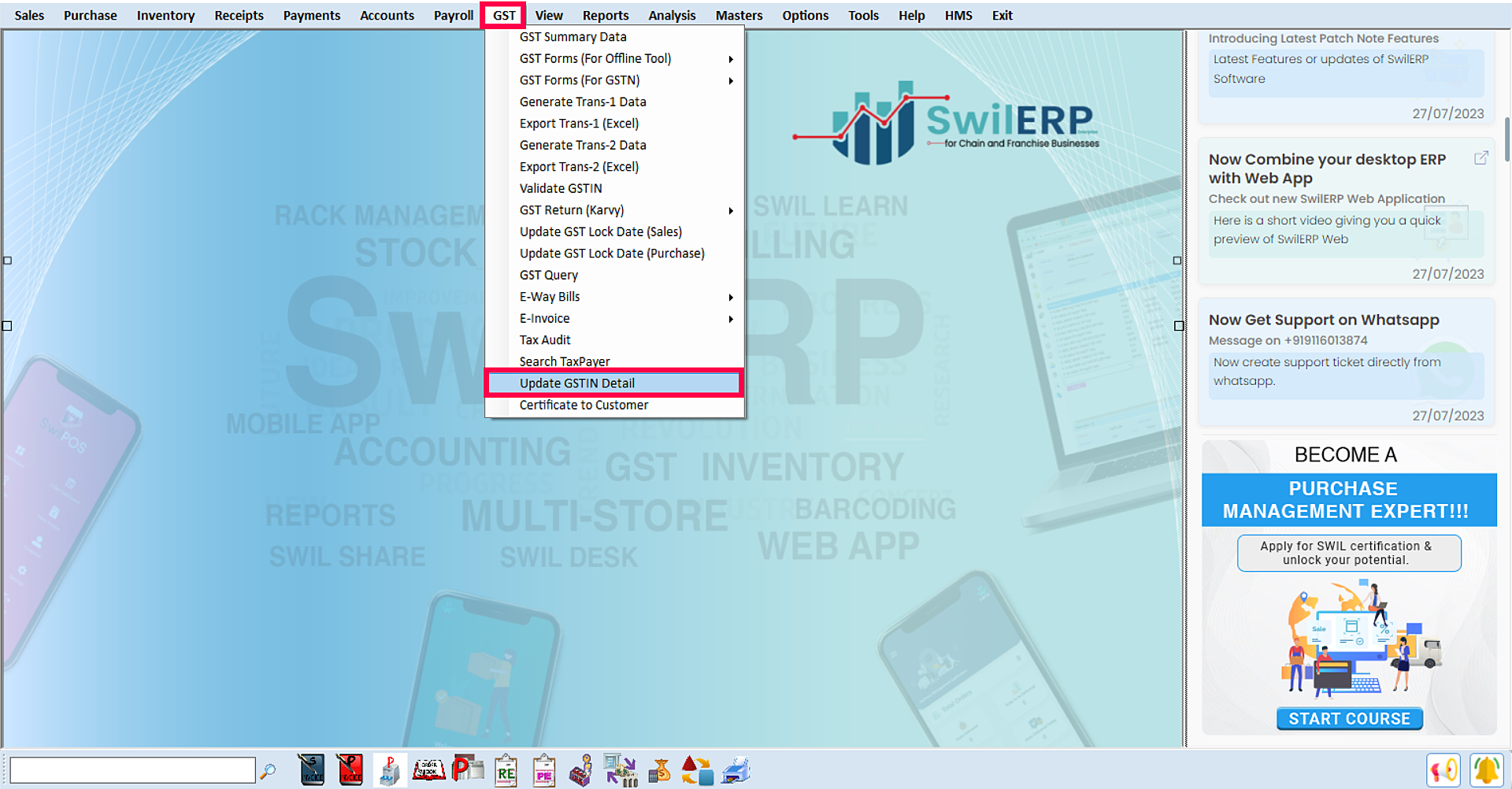Open the Accounts menu
Screen dimensions: 1512x789
pos(387,15)
